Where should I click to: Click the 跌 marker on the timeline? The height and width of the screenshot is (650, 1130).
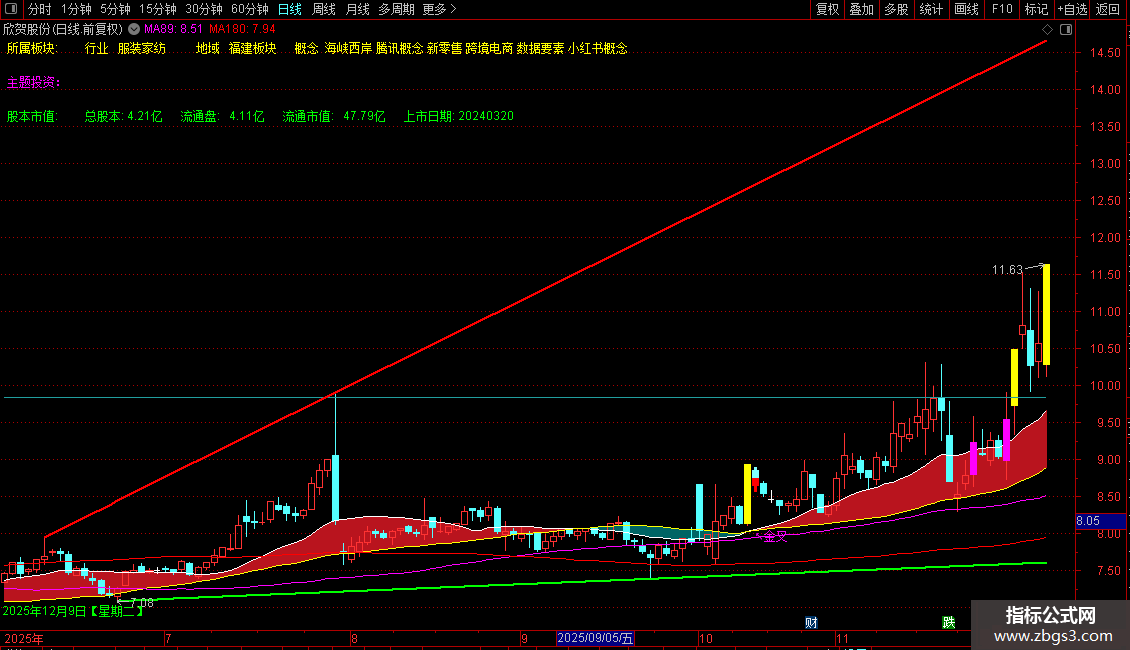[x=948, y=623]
